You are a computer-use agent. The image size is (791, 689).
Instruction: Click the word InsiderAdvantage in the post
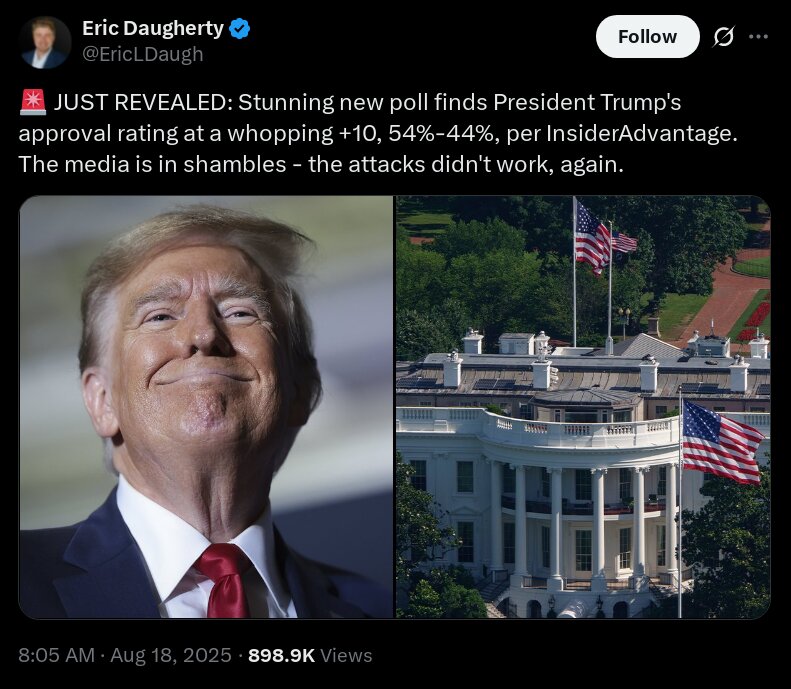pos(642,134)
